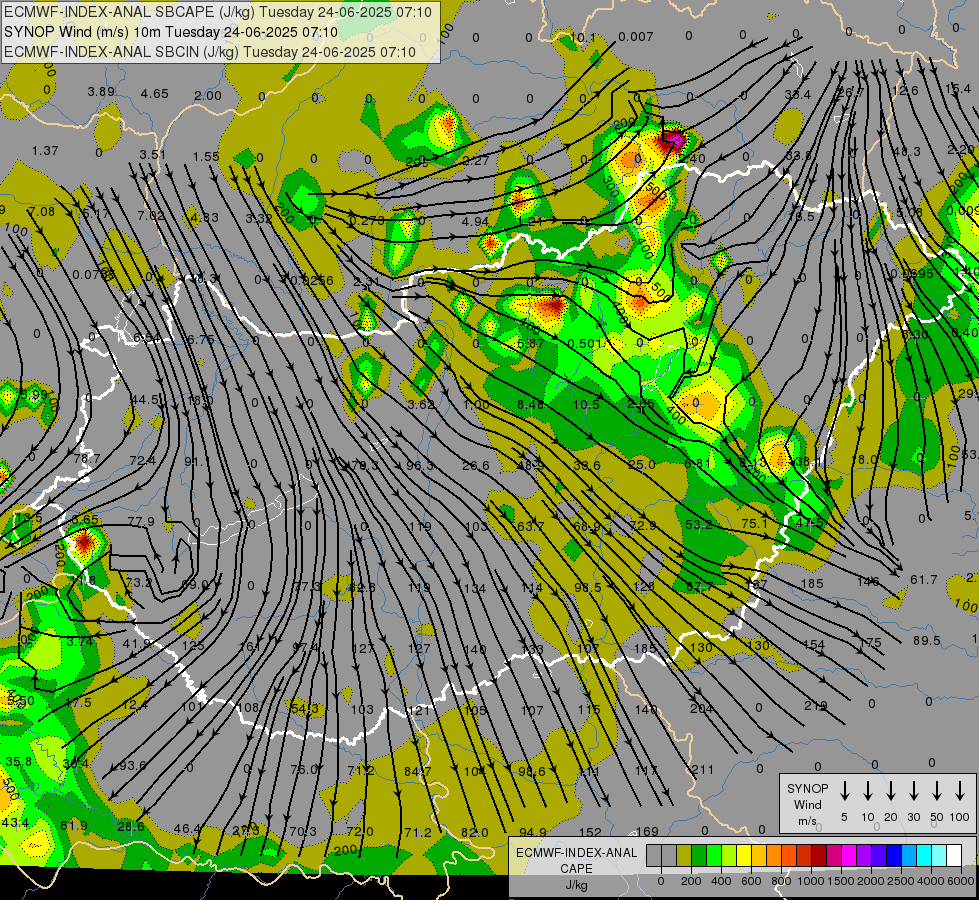Viewport: 979px width, 900px height.
Task: Click the 1000 tick label on CAPE scale
Action: pos(811,881)
